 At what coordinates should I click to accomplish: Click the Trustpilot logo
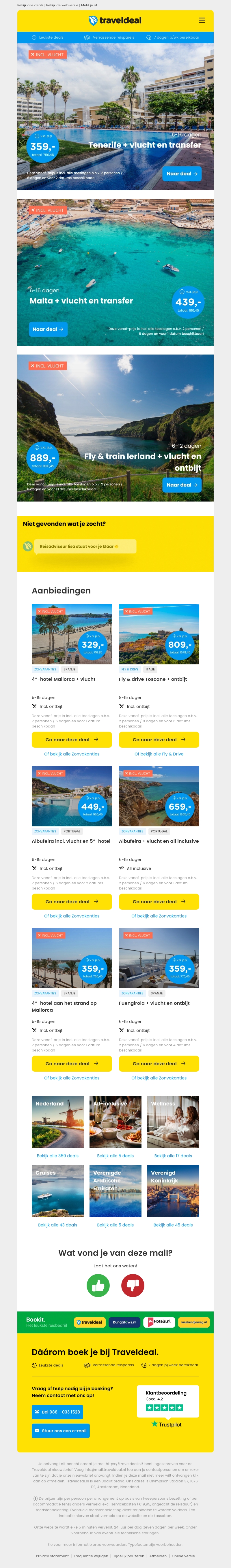(x=166, y=1424)
